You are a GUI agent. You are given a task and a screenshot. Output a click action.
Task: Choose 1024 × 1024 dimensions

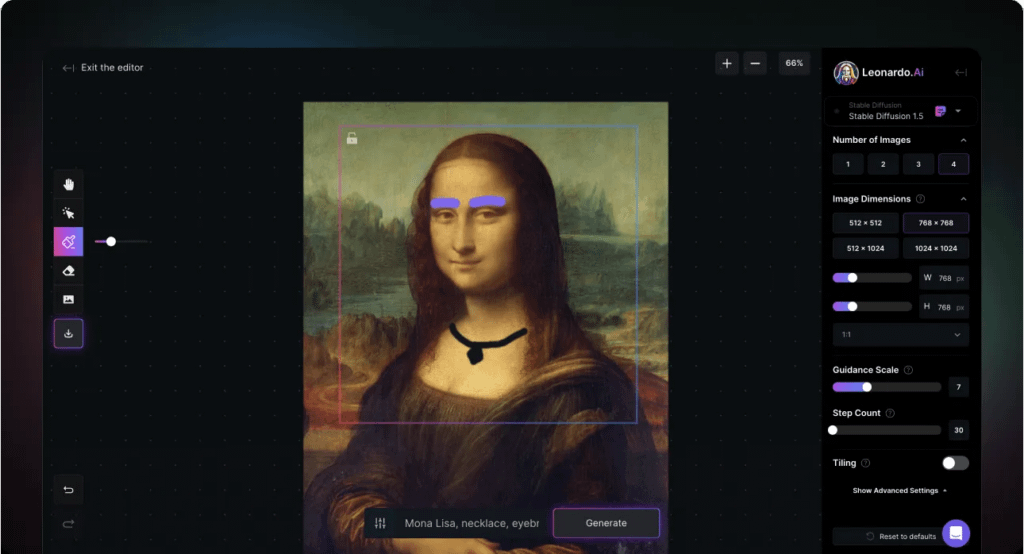[936, 248]
